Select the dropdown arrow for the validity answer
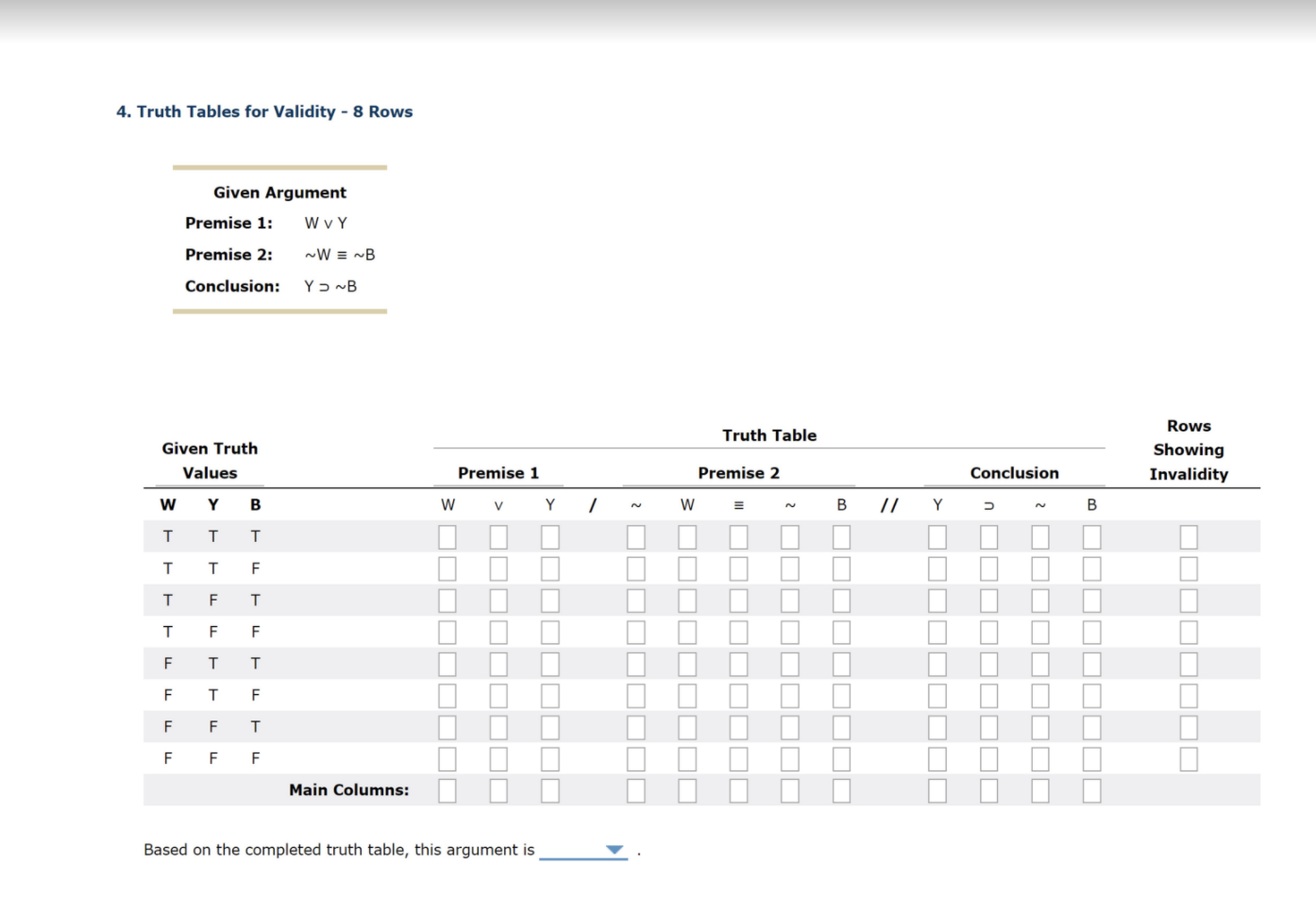This screenshot has width=1316, height=914. pyautogui.click(x=615, y=849)
